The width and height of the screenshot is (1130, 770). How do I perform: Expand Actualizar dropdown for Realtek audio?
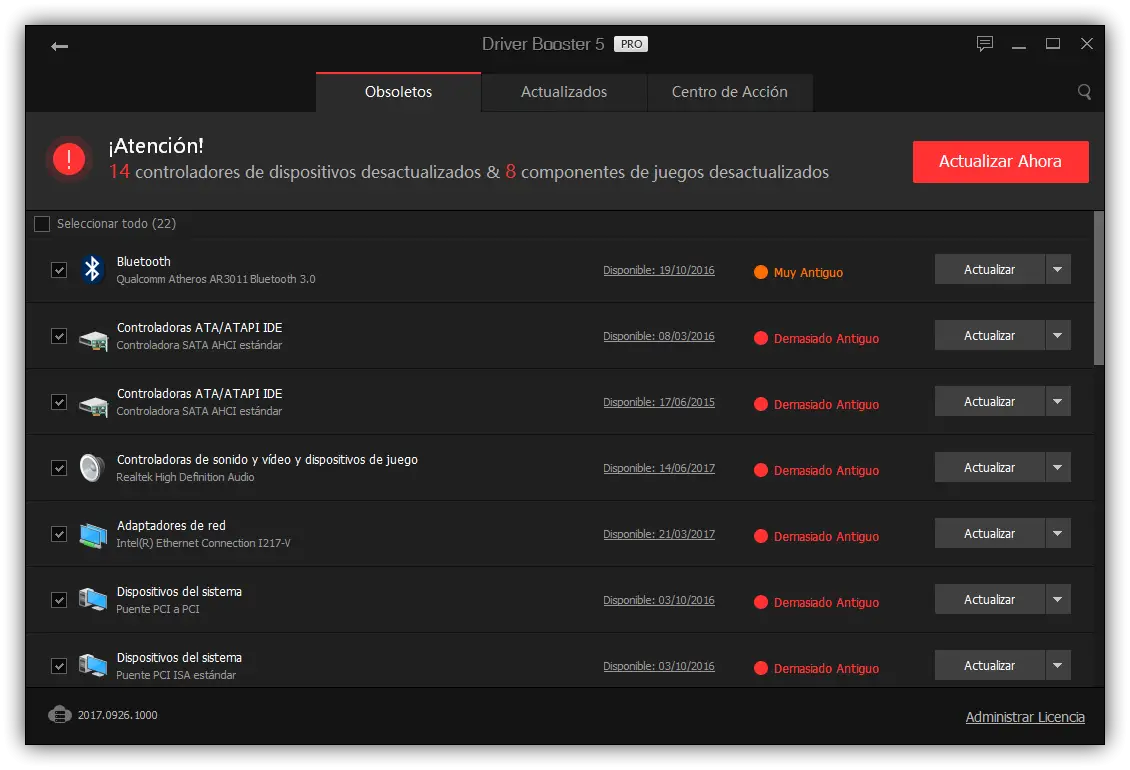click(1057, 467)
